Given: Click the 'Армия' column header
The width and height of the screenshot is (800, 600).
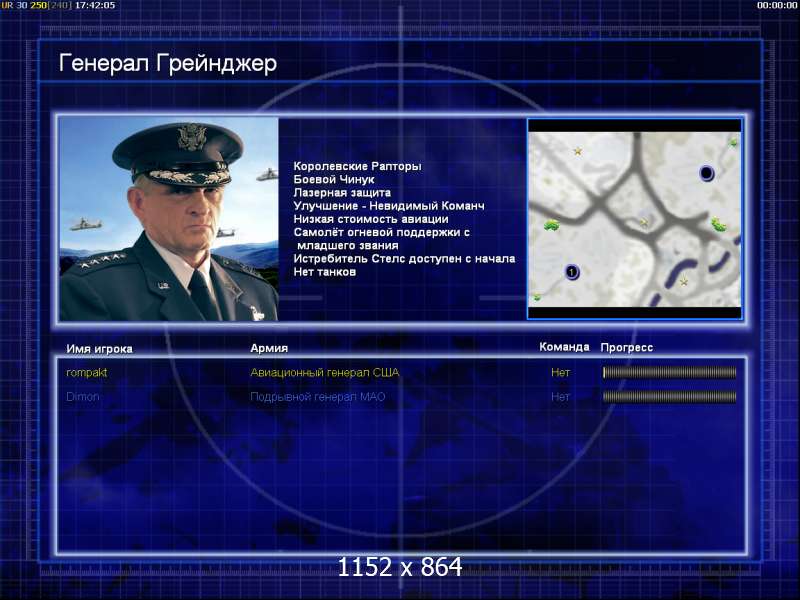Looking at the screenshot, I should tap(269, 348).
